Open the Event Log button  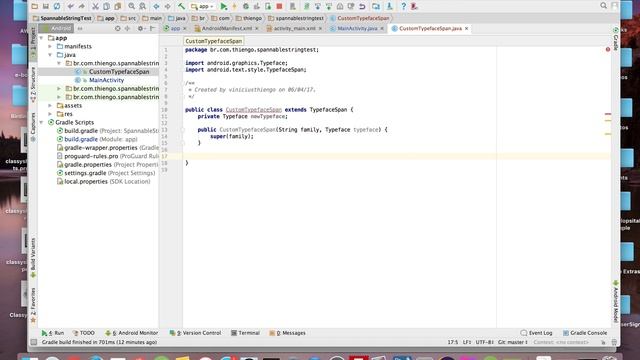[x=536, y=333]
